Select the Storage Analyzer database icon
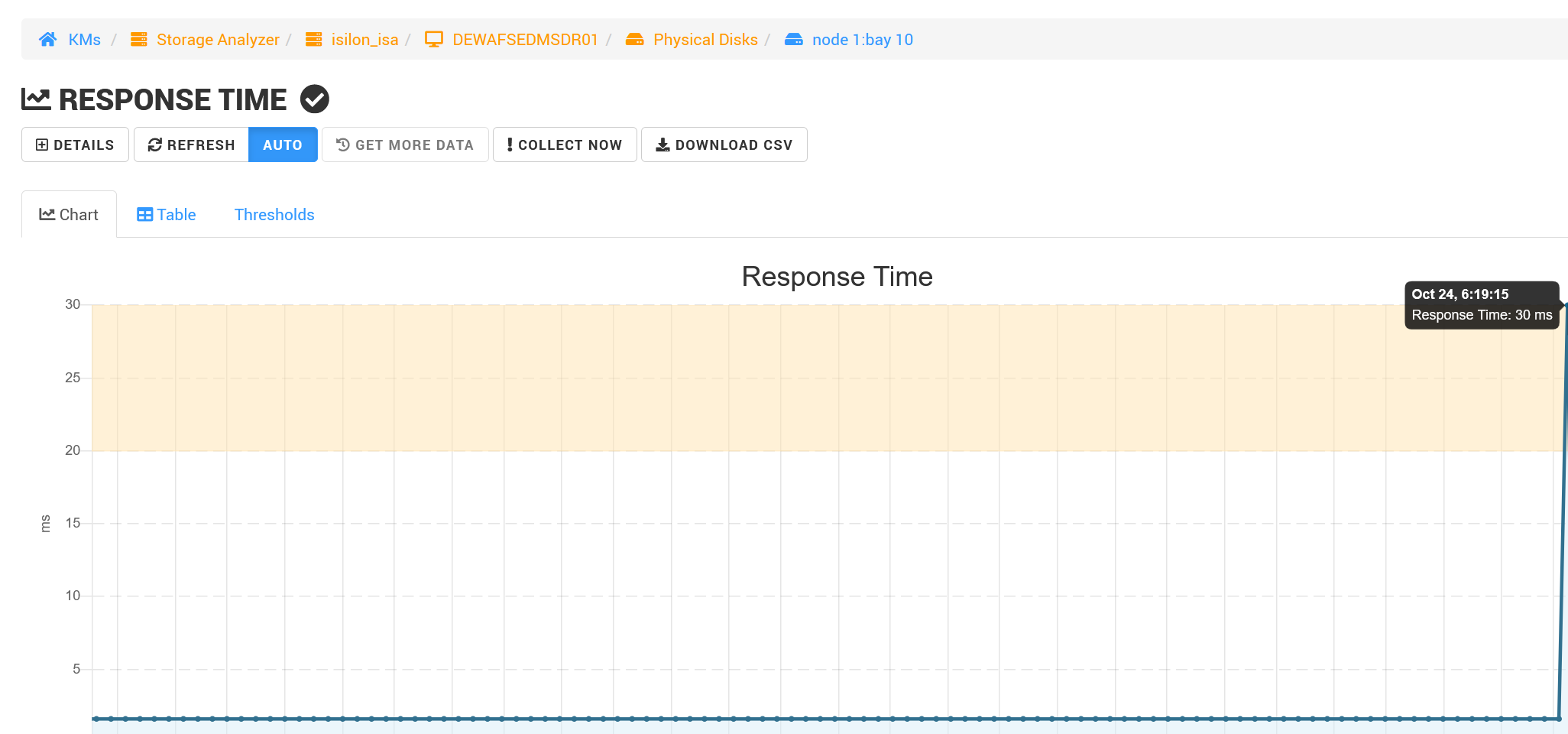1568x734 pixels. pyautogui.click(x=138, y=39)
